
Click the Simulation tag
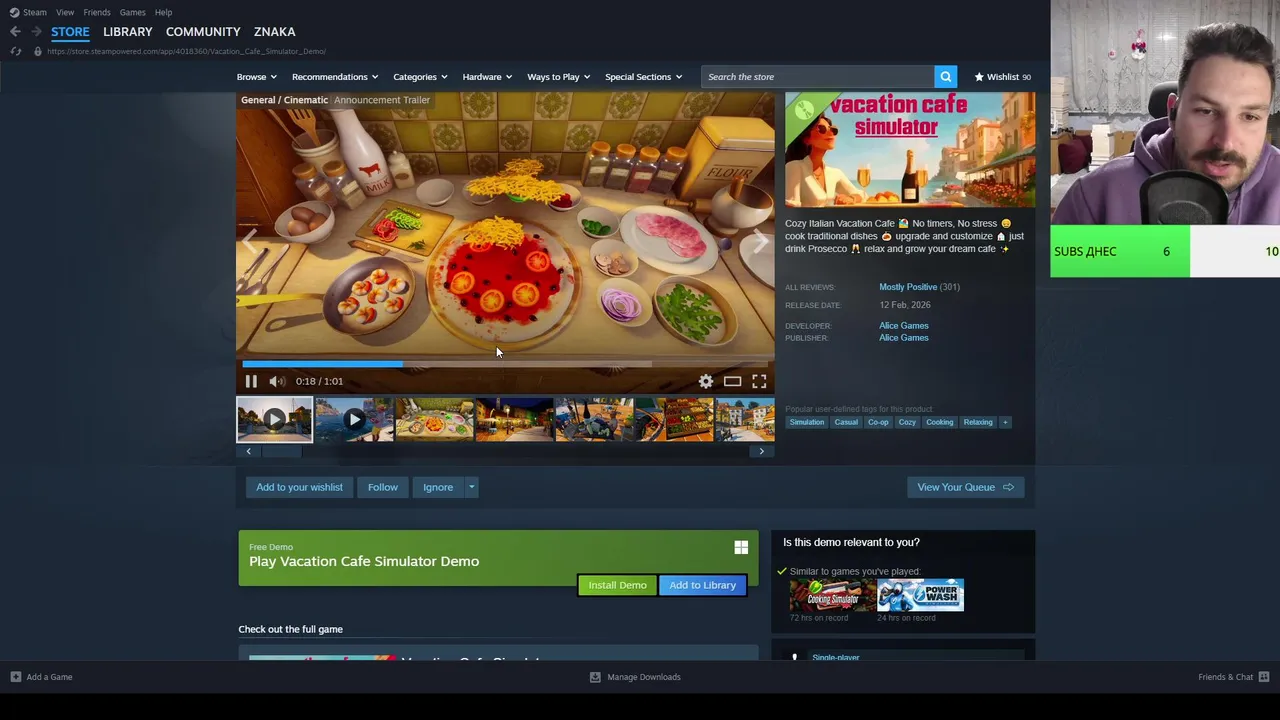[807, 422]
